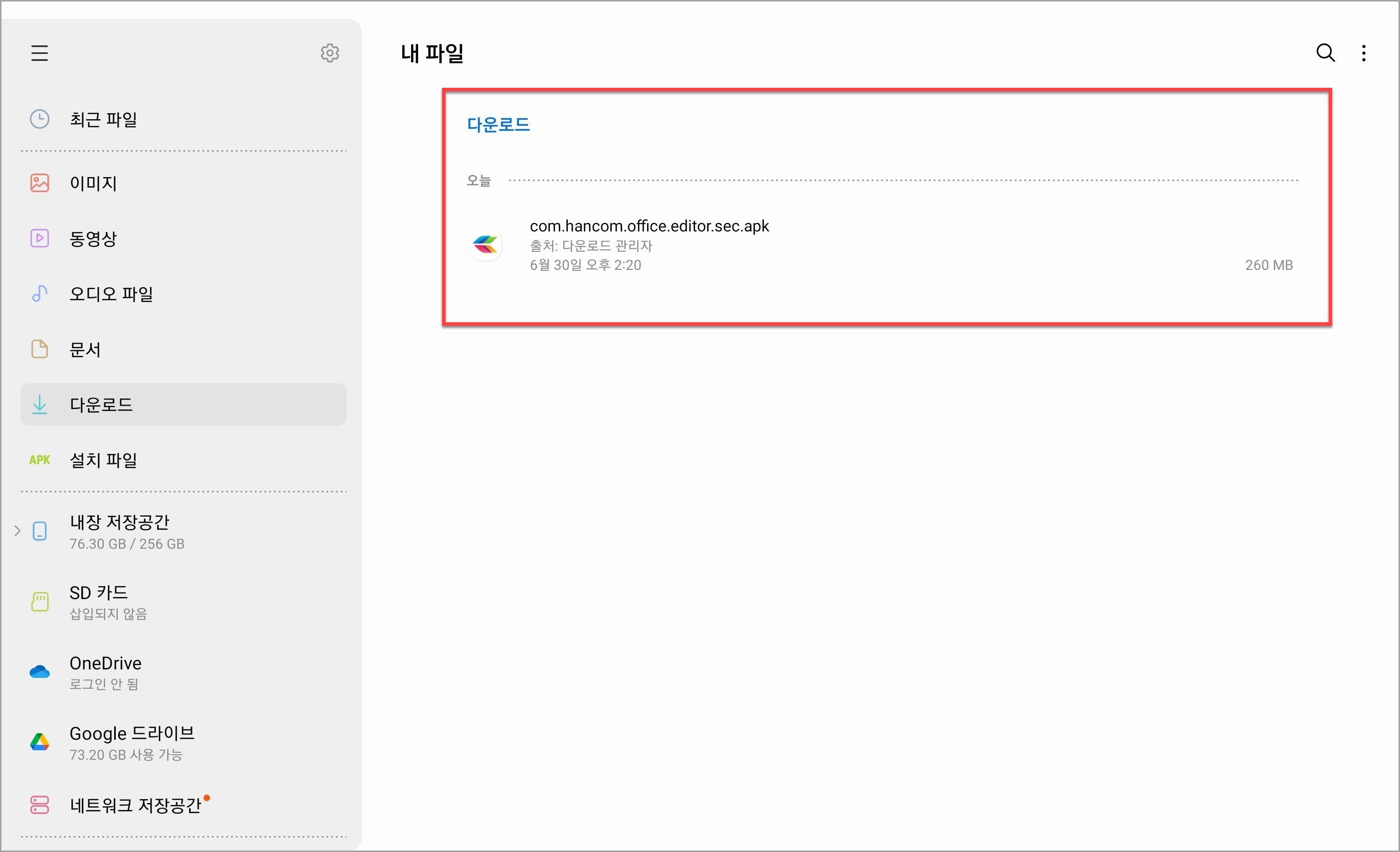1400x852 pixels.
Task: Open 설치 파일 category
Action: click(x=184, y=459)
